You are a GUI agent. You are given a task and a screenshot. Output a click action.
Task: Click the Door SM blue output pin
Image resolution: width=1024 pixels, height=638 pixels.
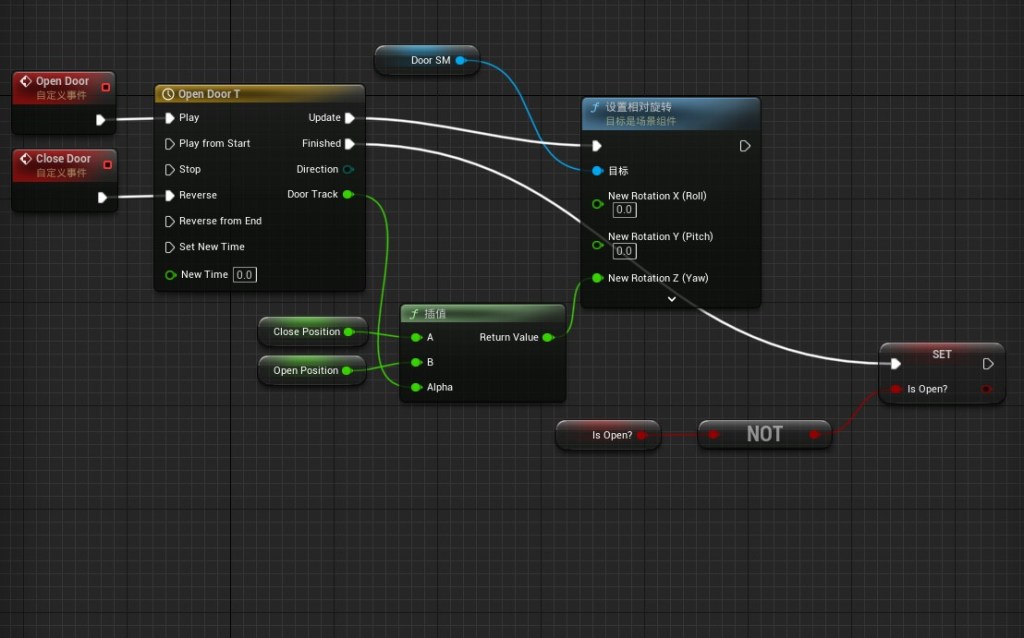pyautogui.click(x=460, y=61)
